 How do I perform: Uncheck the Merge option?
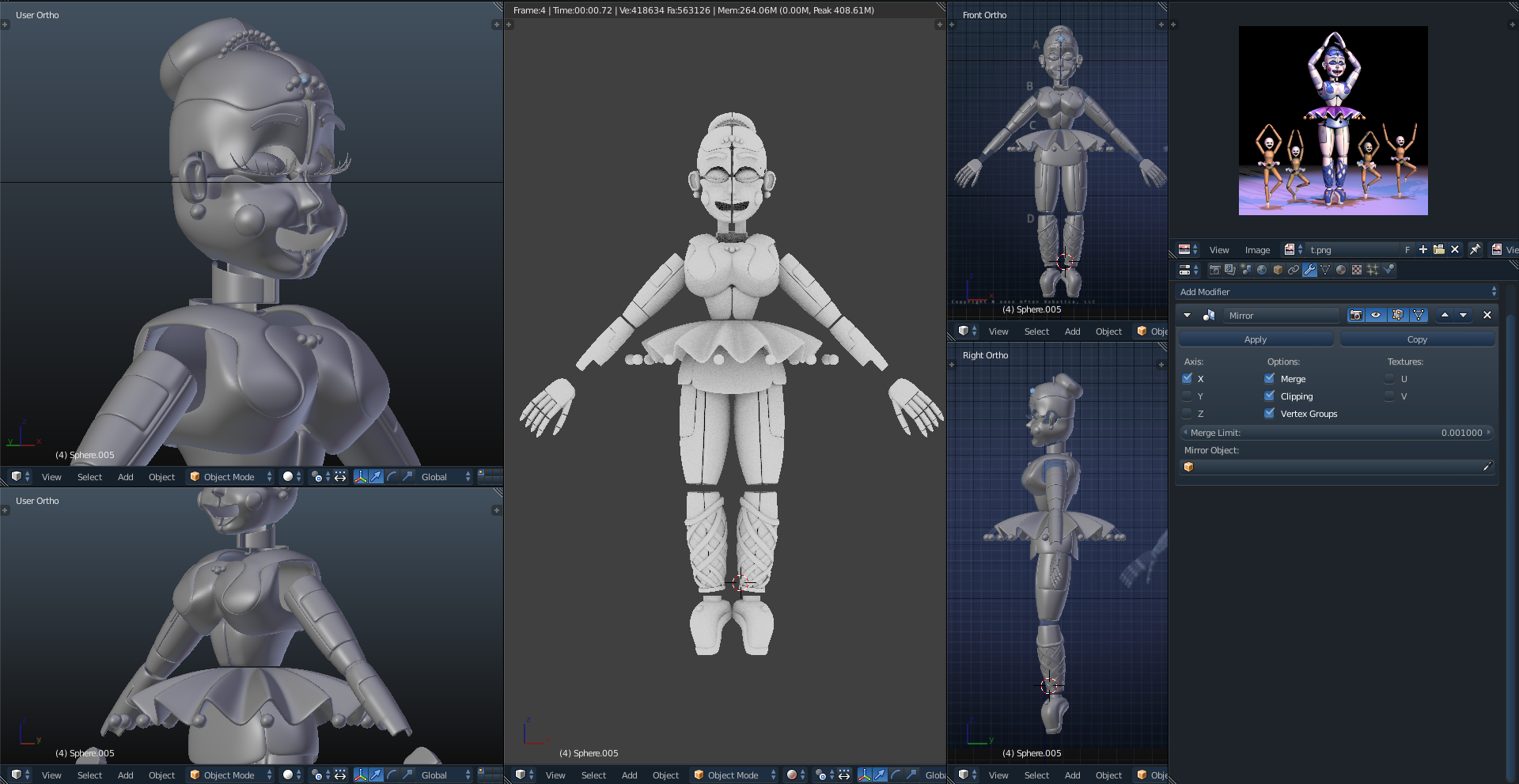click(1270, 378)
